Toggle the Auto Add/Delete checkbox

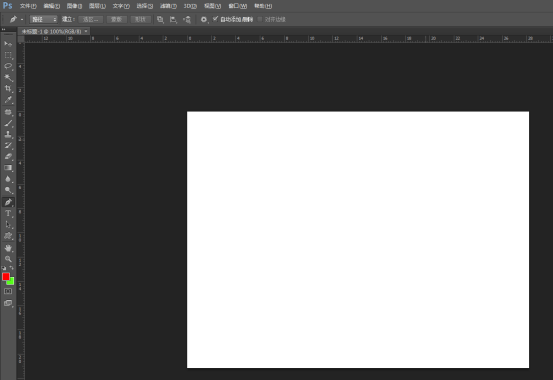tap(215, 19)
